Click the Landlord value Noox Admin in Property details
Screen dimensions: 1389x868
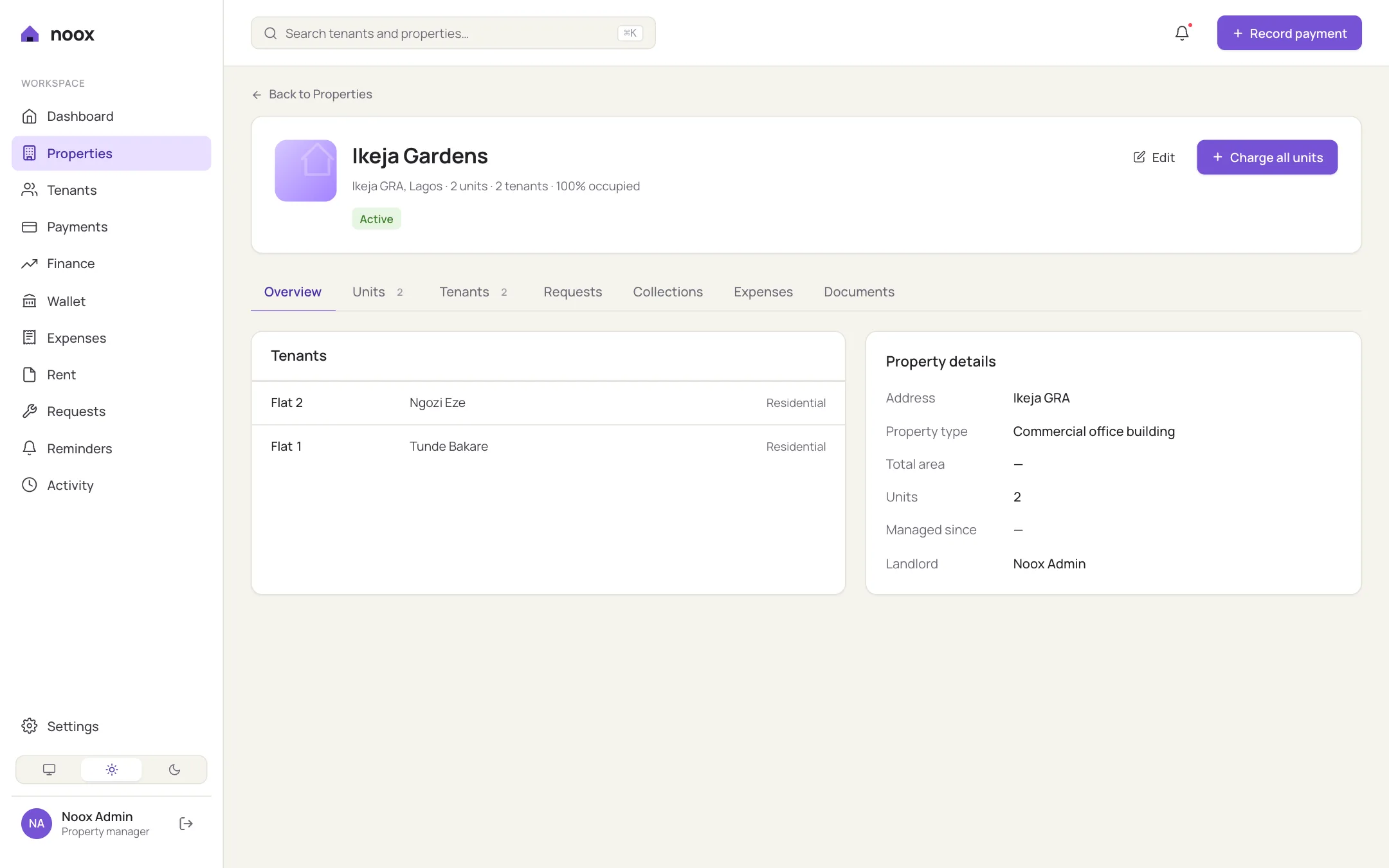[1049, 564]
